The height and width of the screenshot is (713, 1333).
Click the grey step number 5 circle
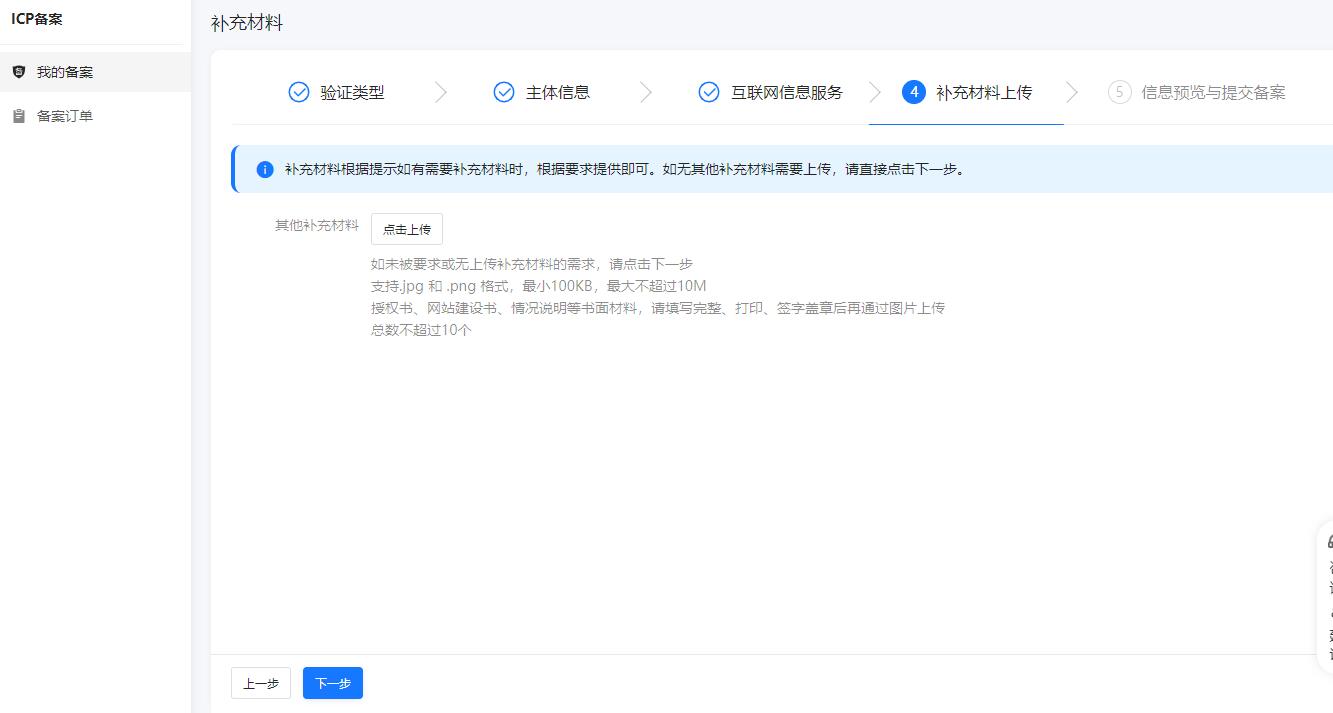(1119, 92)
